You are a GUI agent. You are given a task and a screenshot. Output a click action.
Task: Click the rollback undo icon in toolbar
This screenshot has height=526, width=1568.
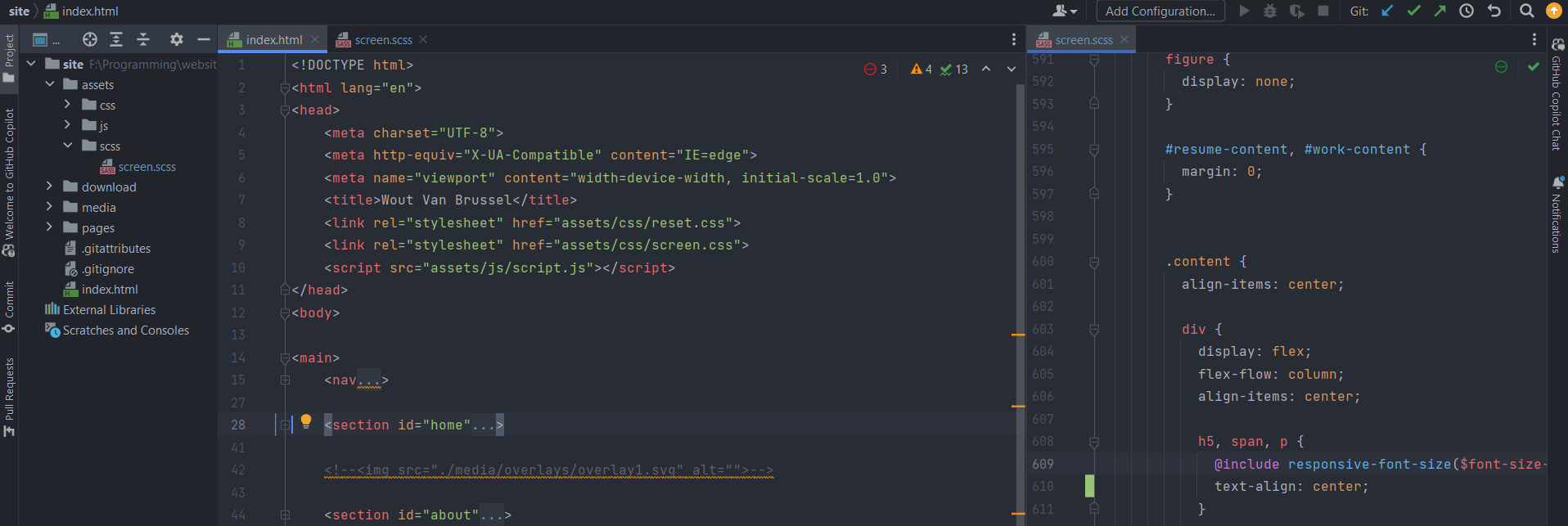[1494, 11]
